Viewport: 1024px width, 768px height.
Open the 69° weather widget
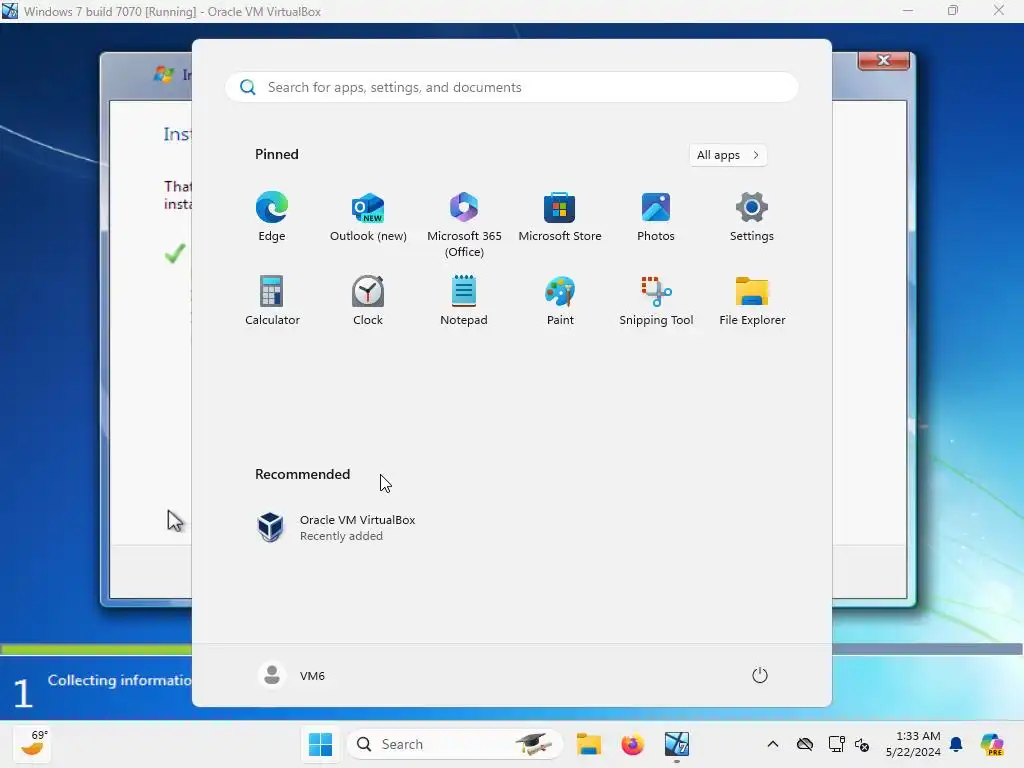point(32,743)
